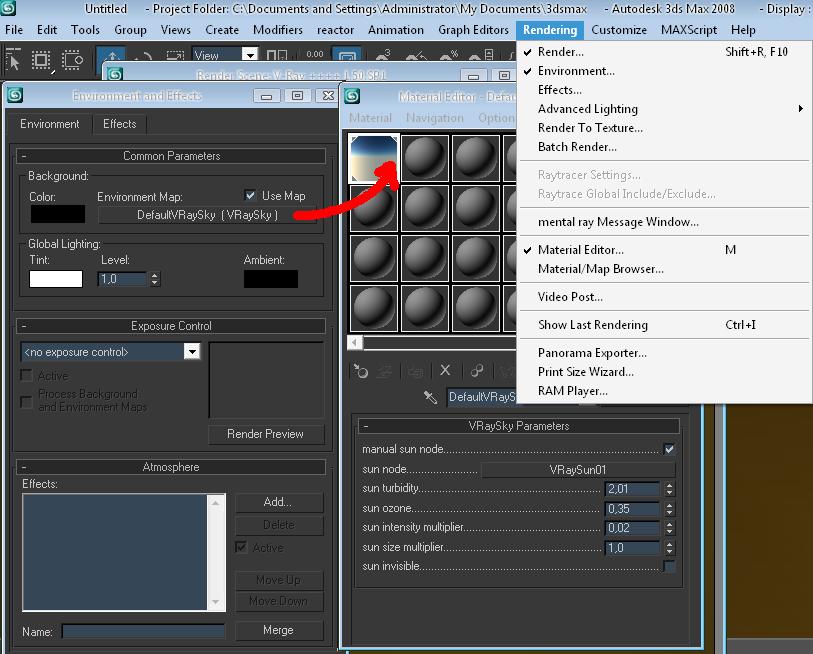Viewport: 813px width, 654px height.
Task: Click the atmosphere effect Name field
Action: 143,631
